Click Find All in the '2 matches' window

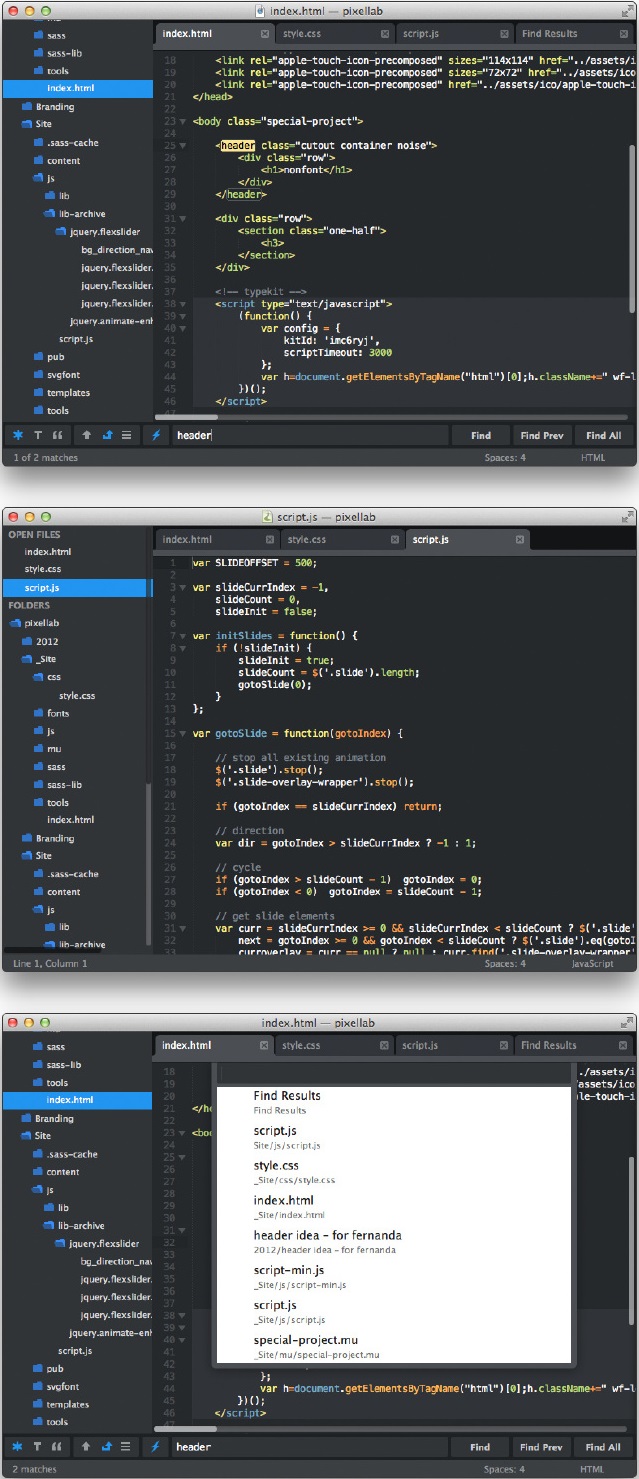[x=603, y=1446]
